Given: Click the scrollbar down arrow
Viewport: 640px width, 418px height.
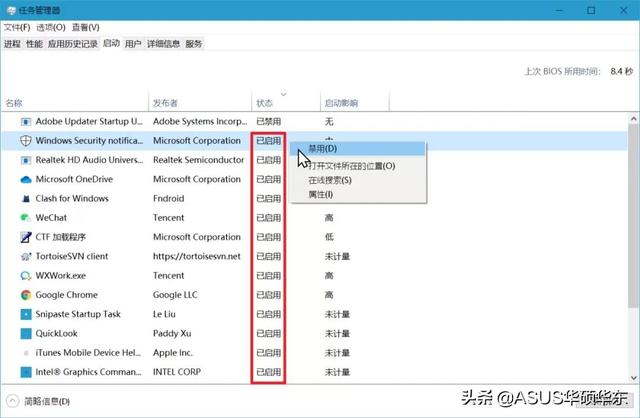Looking at the screenshot, I should pyautogui.click(x=633, y=378).
